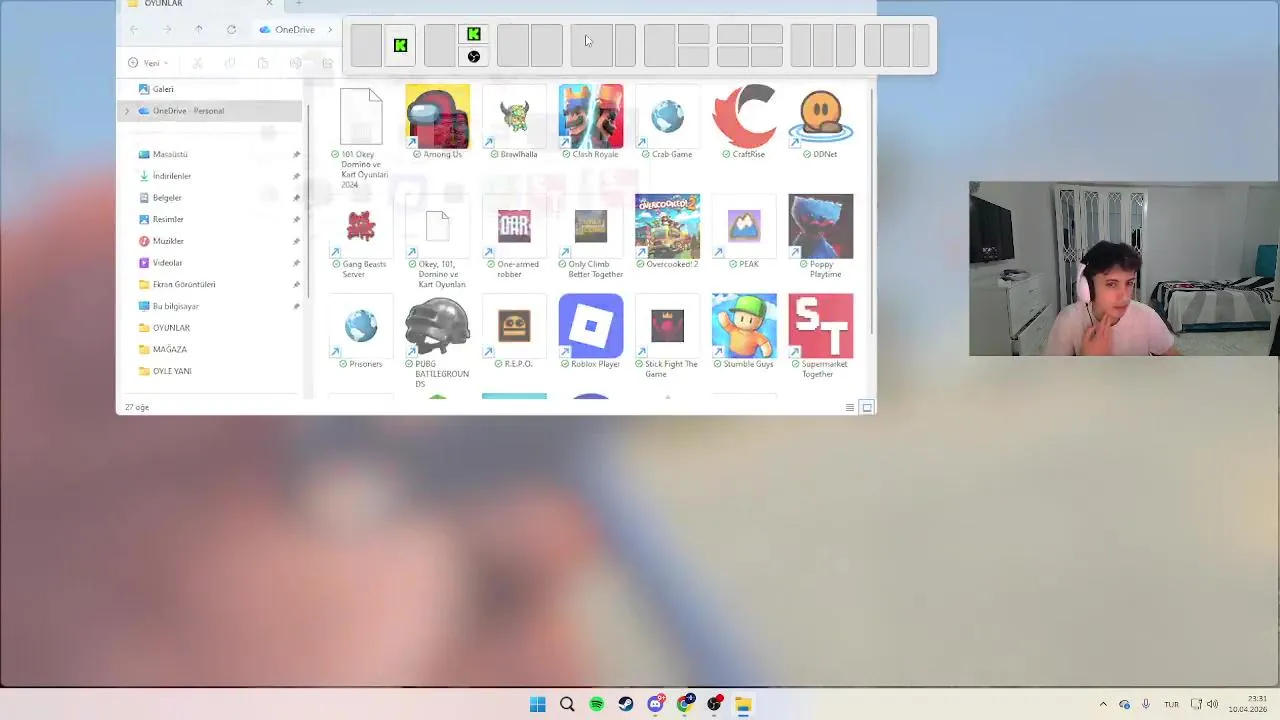Open Discord from the taskbar
The width and height of the screenshot is (1280, 720).
point(656,704)
